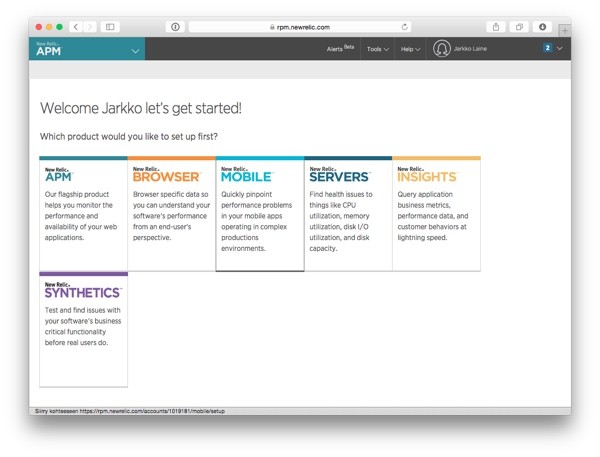Open the Share sheet icon
This screenshot has width=600, height=457.
pos(496,27)
